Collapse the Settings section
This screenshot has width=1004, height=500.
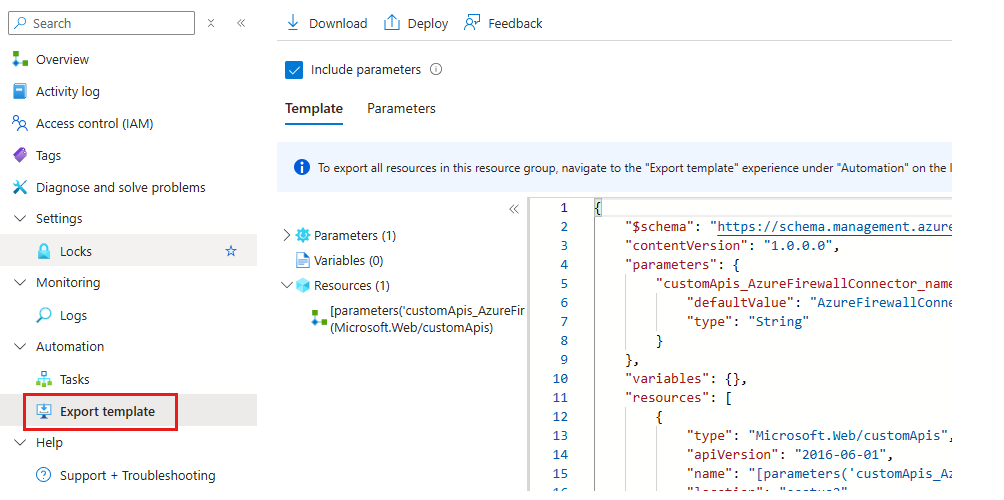[20, 218]
